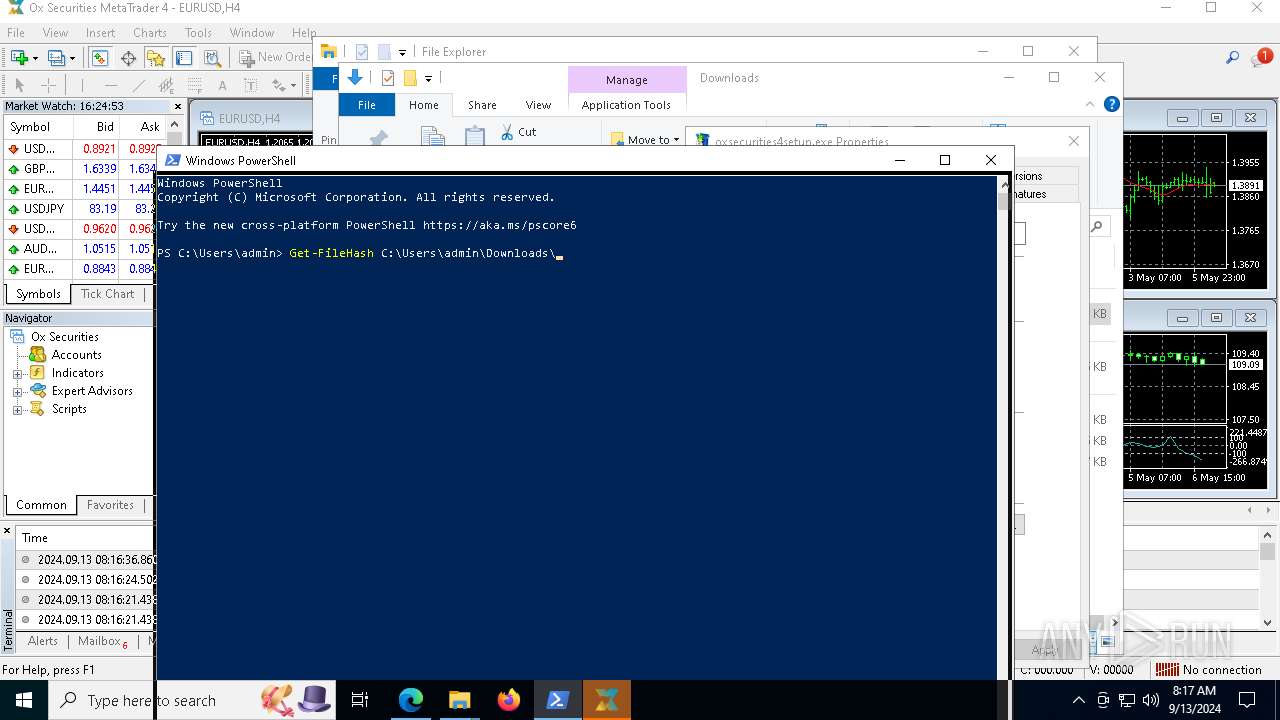Expand the Indicators tree node
This screenshot has height=720, width=1280.
17,374
